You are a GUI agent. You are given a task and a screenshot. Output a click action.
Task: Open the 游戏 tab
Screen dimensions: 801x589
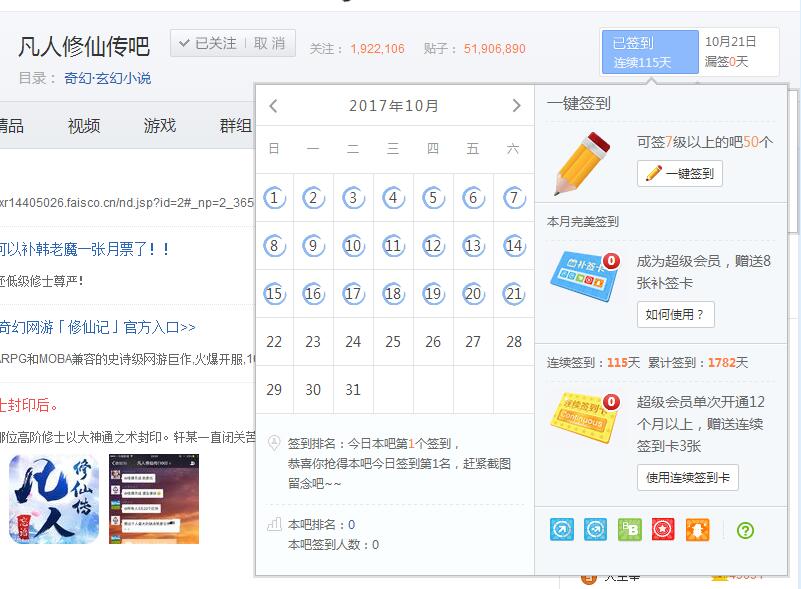point(159,125)
